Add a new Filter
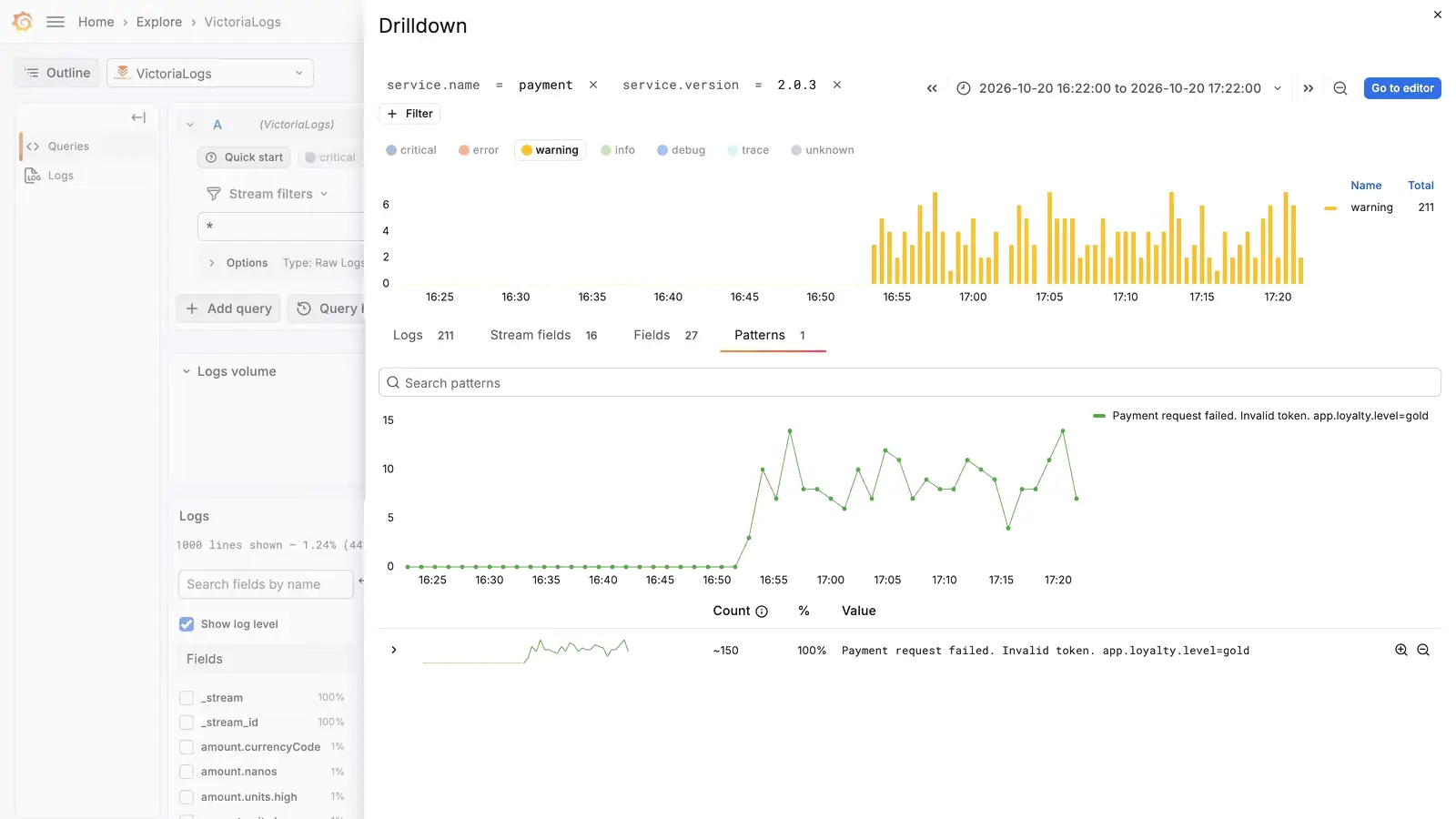 409,114
